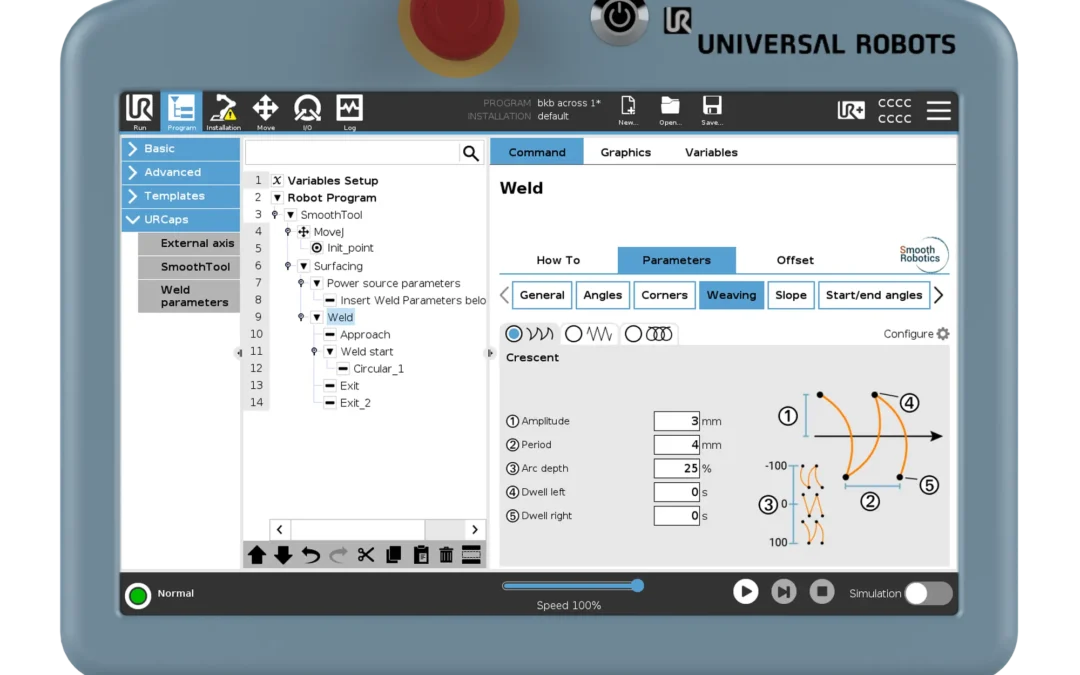
Task: Open the How To tab
Action: click(558, 260)
